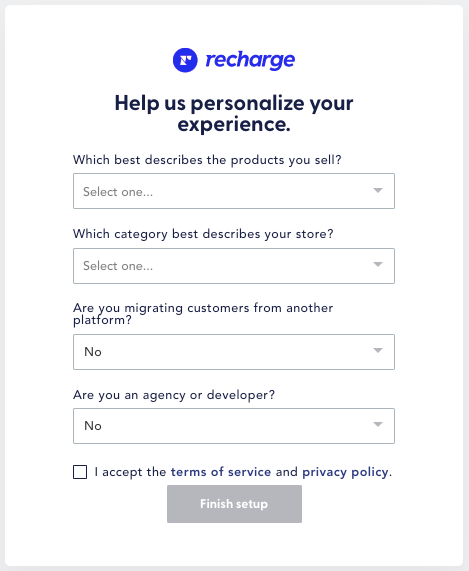
Task: Open the privacy policy link
Action: pos(345,472)
